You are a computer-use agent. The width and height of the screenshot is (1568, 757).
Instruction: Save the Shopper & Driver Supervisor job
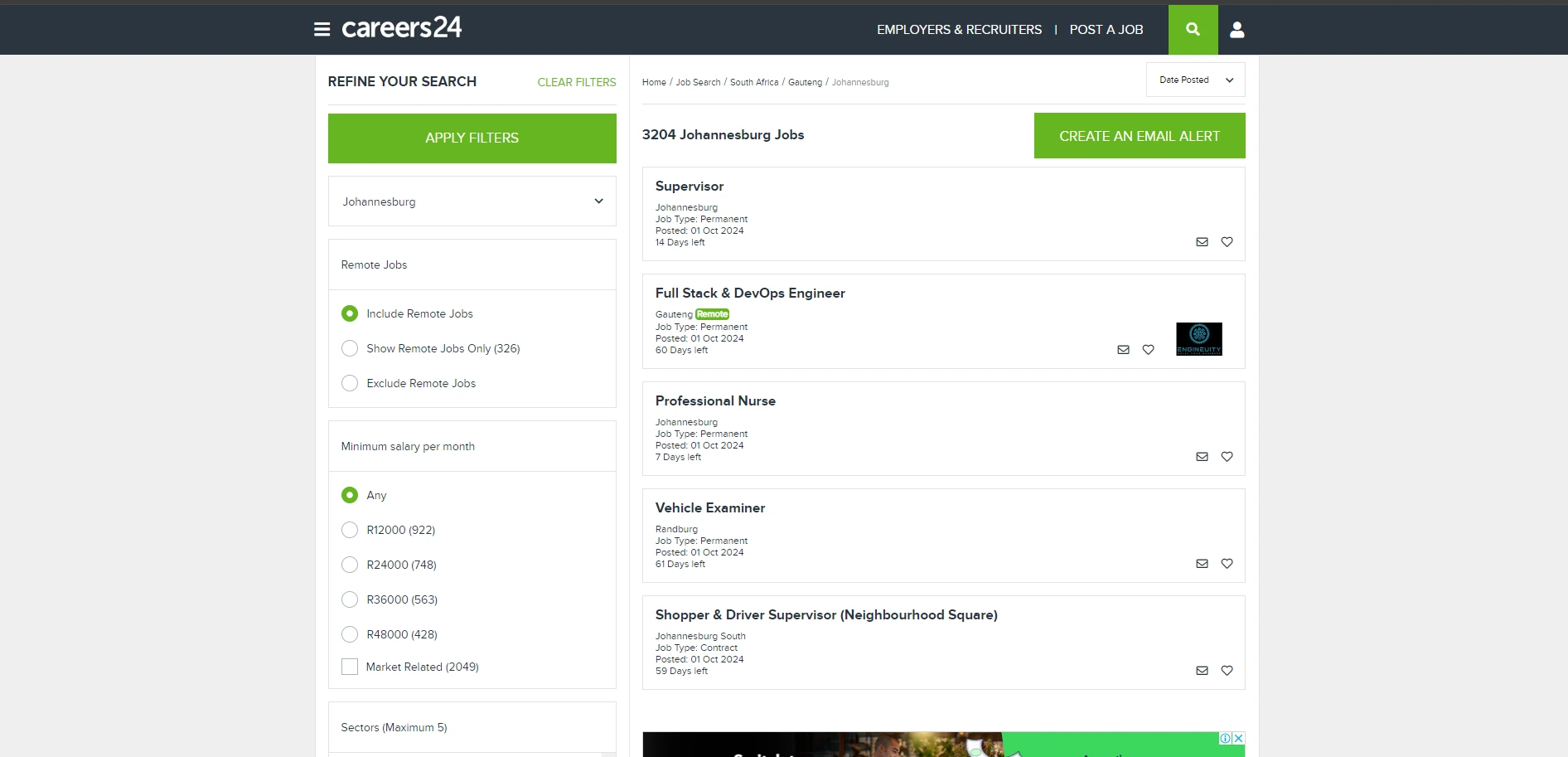[x=1227, y=671]
